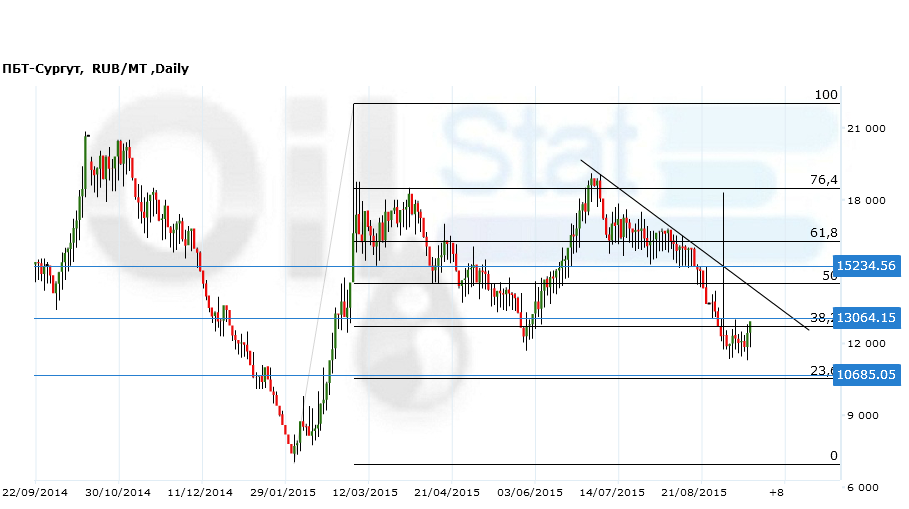Select the 21/04/2015 date marker
The height and width of the screenshot is (509, 909).
coord(447,492)
